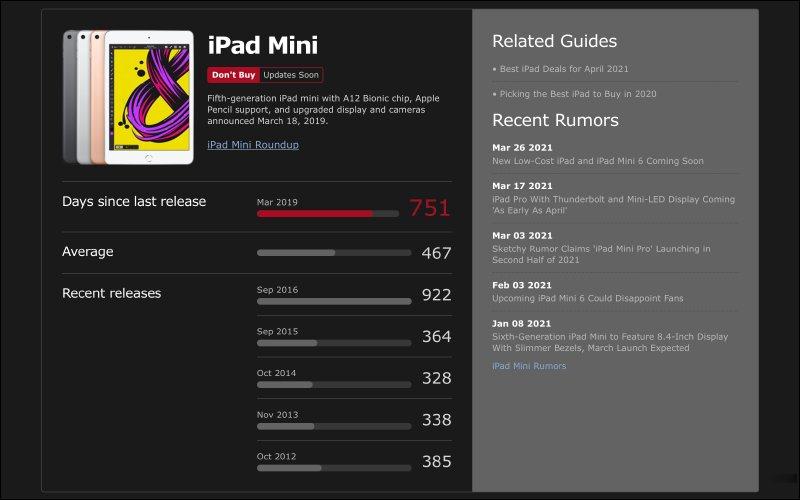The width and height of the screenshot is (800, 500).
Task: Open Picking the Best iPad to Buy guide
Action: pos(578,94)
